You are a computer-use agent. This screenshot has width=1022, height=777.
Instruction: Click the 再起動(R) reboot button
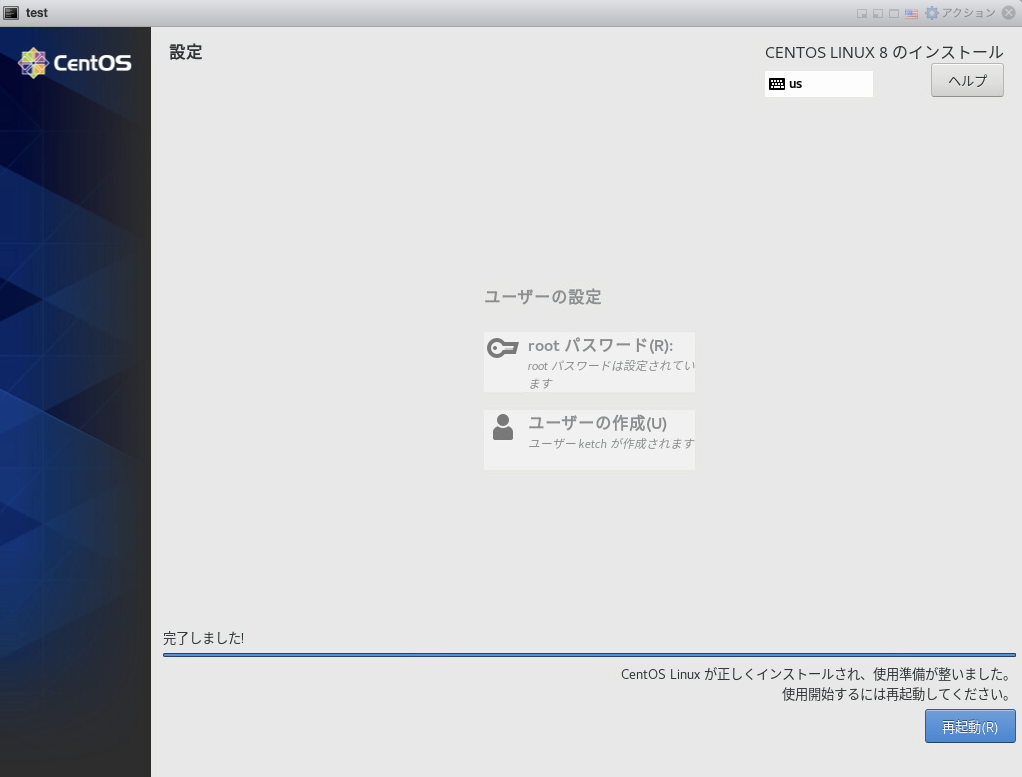coord(970,726)
